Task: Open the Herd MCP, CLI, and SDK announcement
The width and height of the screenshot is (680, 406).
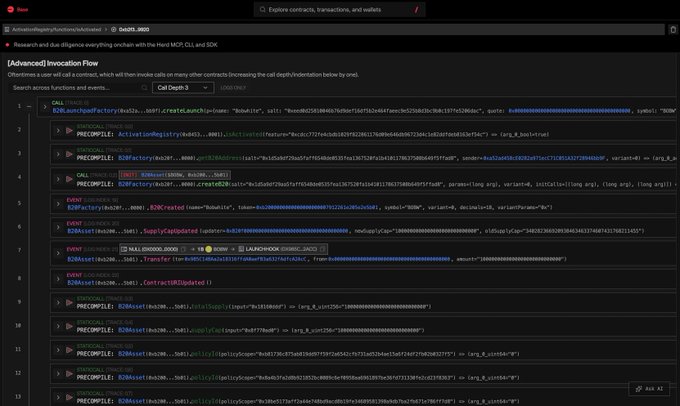Action: (x=115, y=45)
